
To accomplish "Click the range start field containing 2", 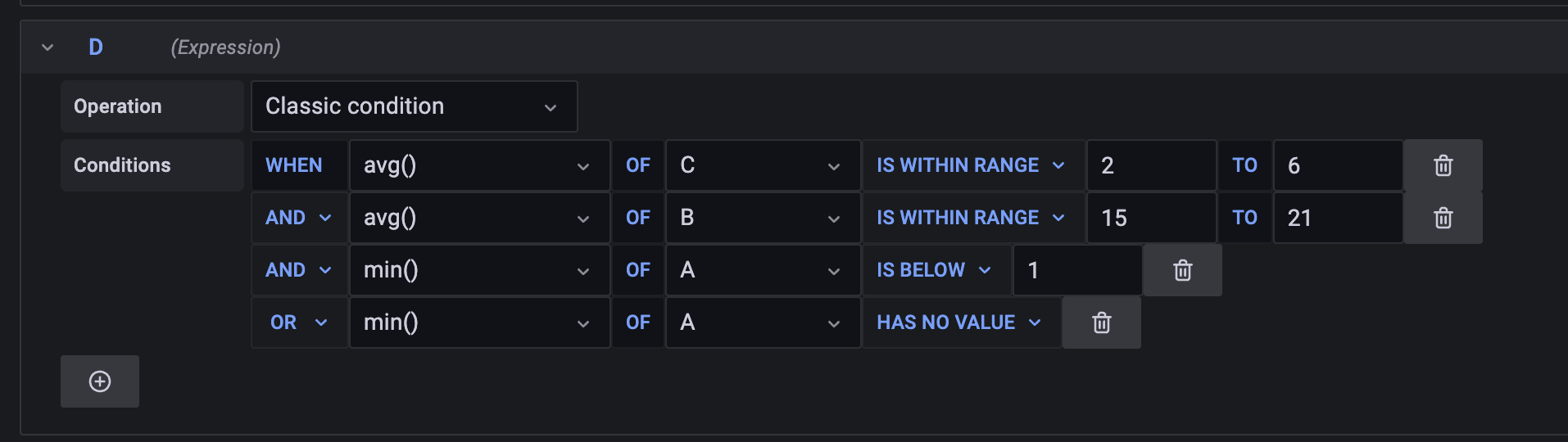I will (1150, 165).
